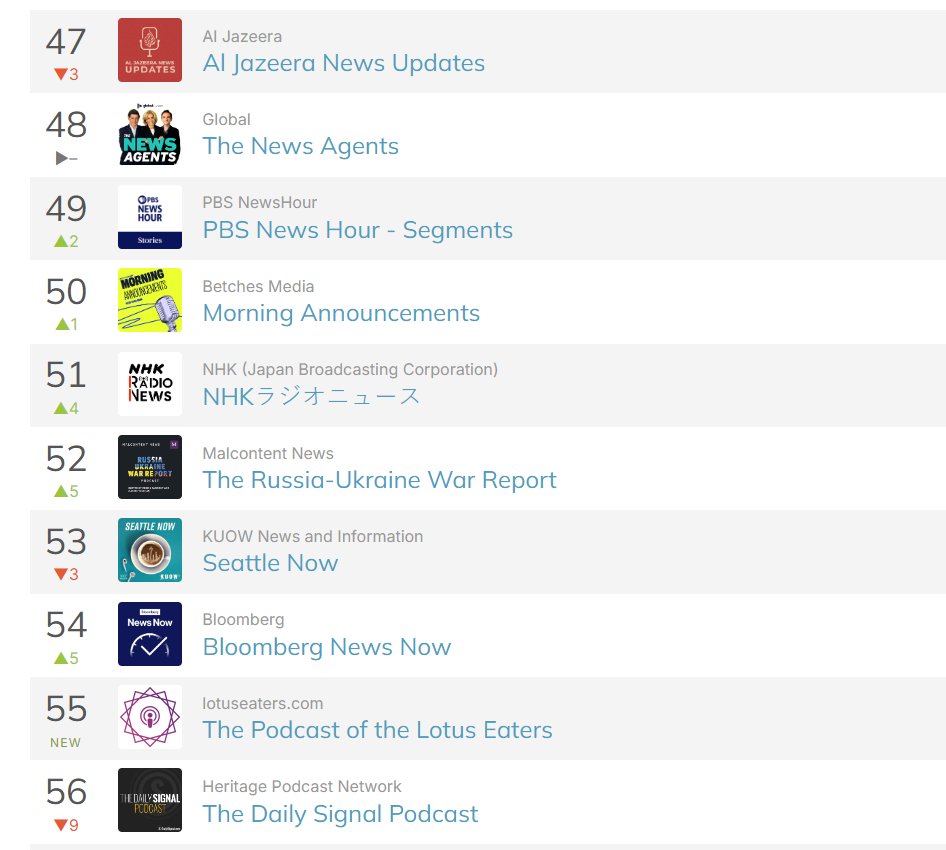
Task: Click the rank number 53
Action: 66,542
